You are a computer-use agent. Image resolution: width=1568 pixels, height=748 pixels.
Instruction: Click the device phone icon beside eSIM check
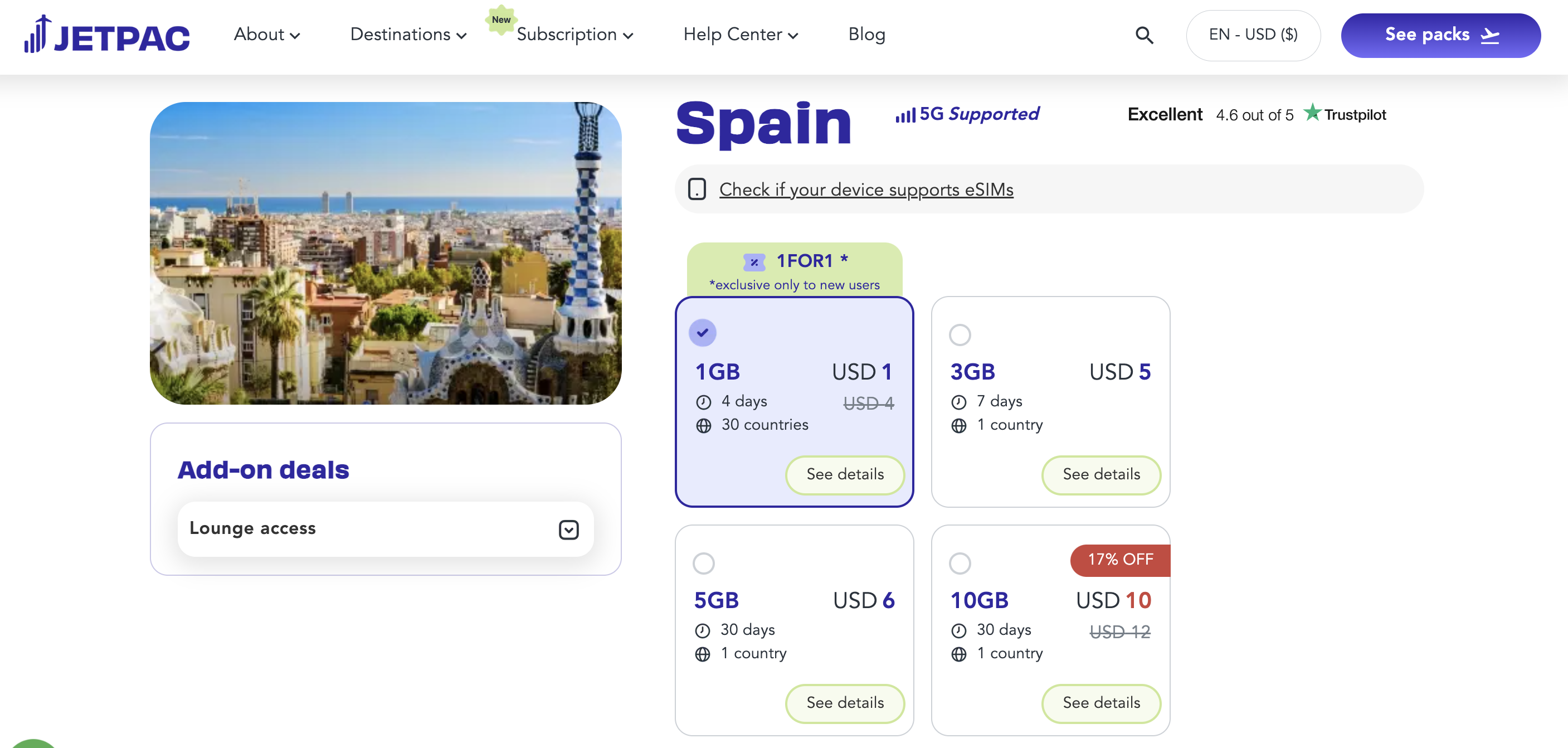point(697,190)
